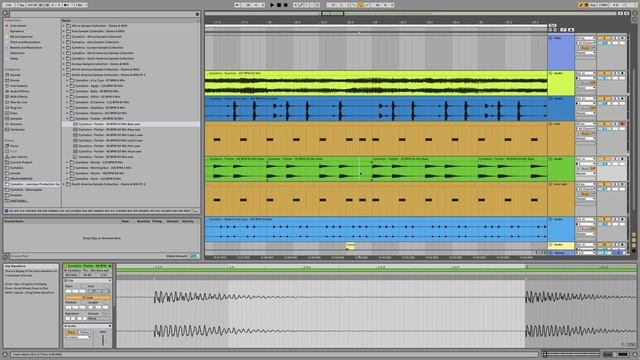Image resolution: width=640 pixels, height=360 pixels.
Task: Start playback with the Play button
Action: [272, 5]
